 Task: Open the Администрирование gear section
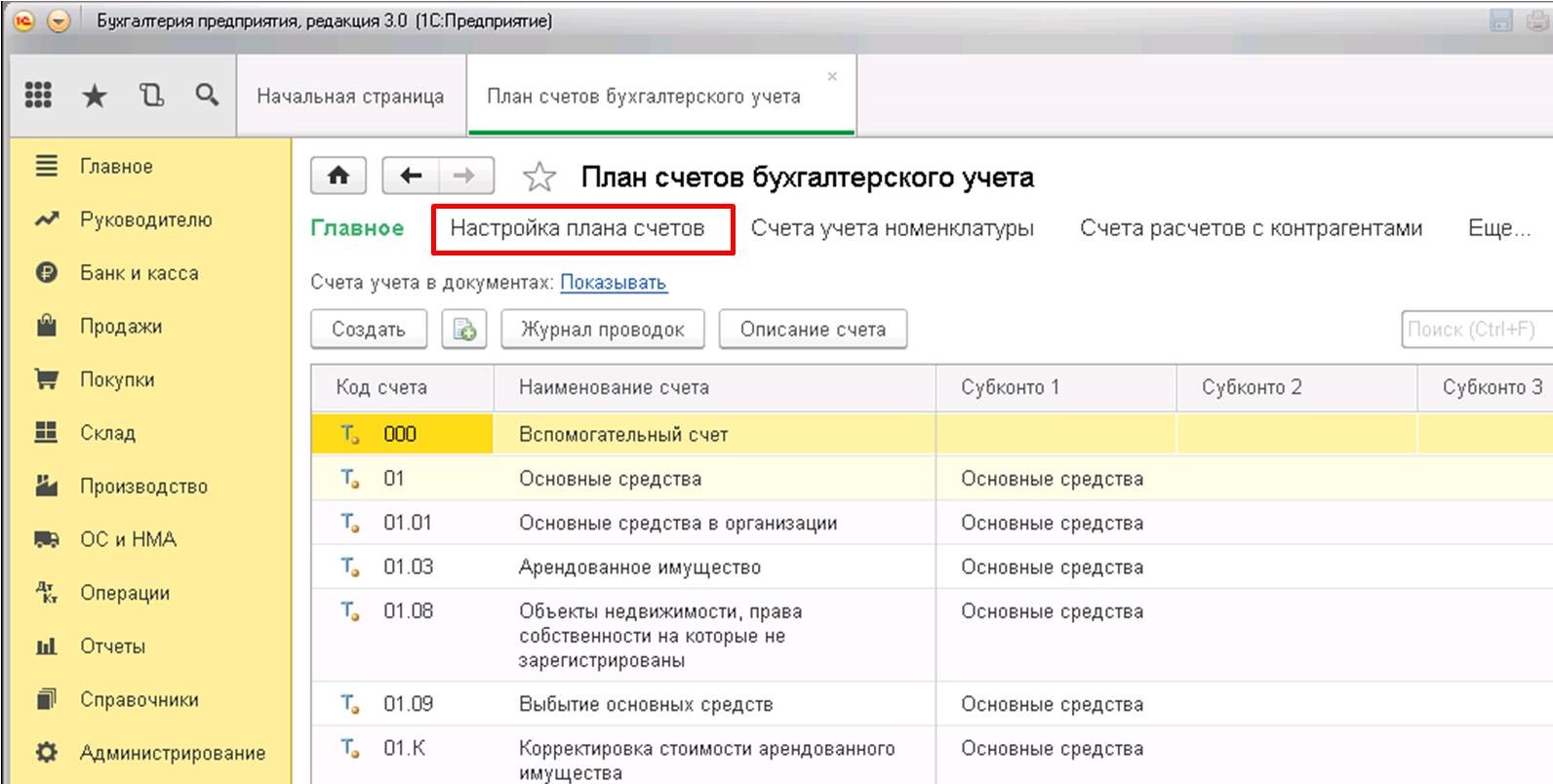pos(172,753)
